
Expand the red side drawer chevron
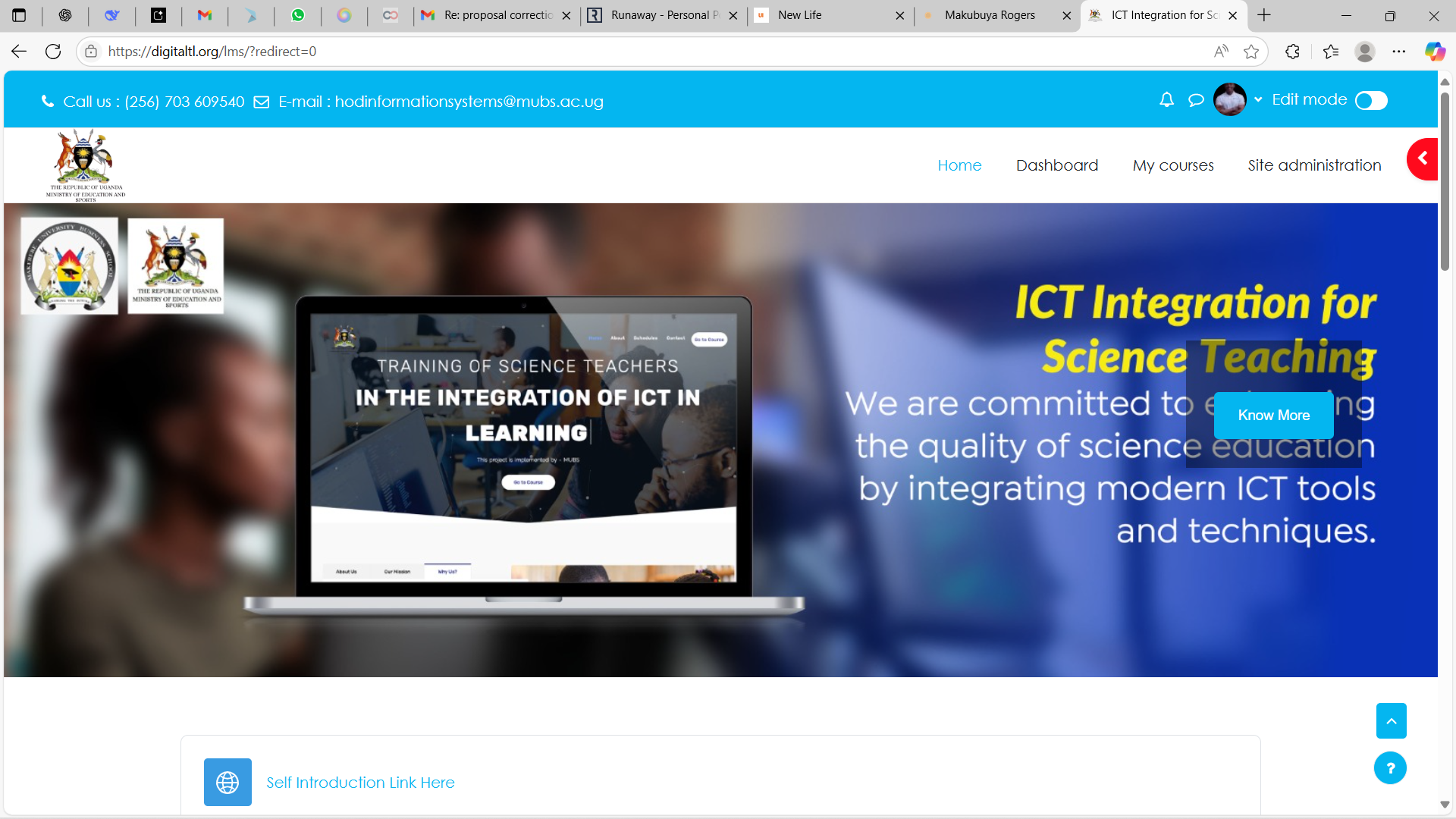coord(1423,158)
